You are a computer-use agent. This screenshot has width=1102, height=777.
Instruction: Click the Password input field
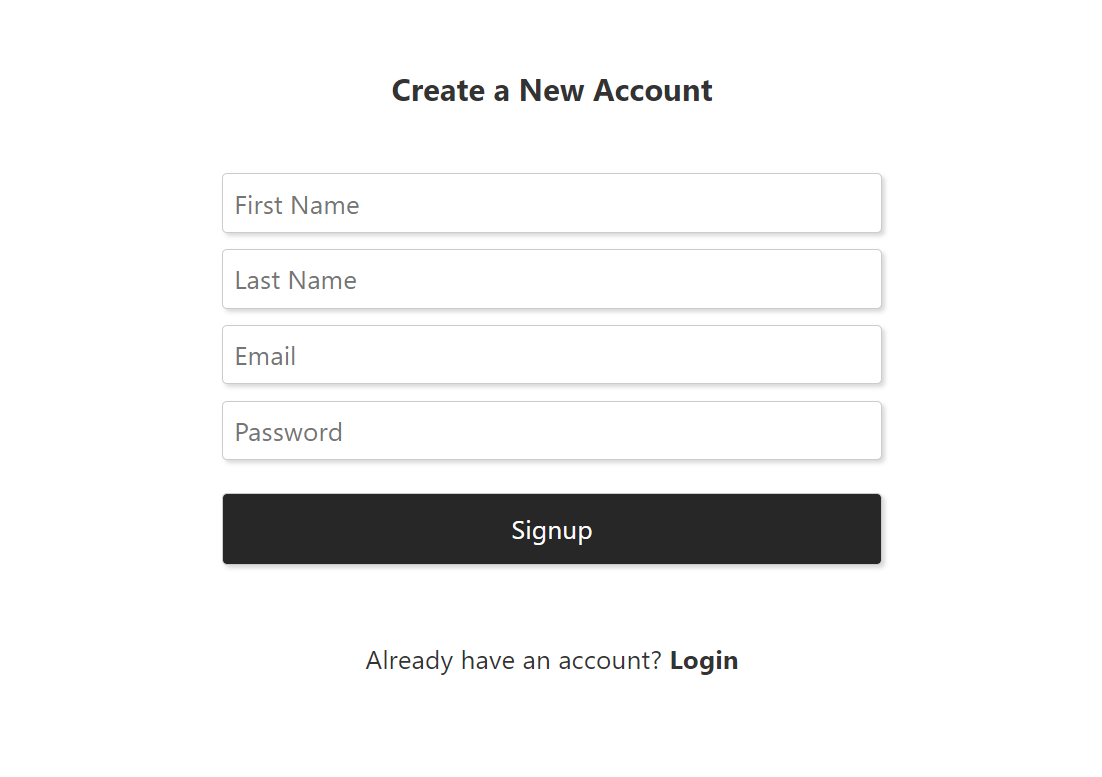point(551,431)
